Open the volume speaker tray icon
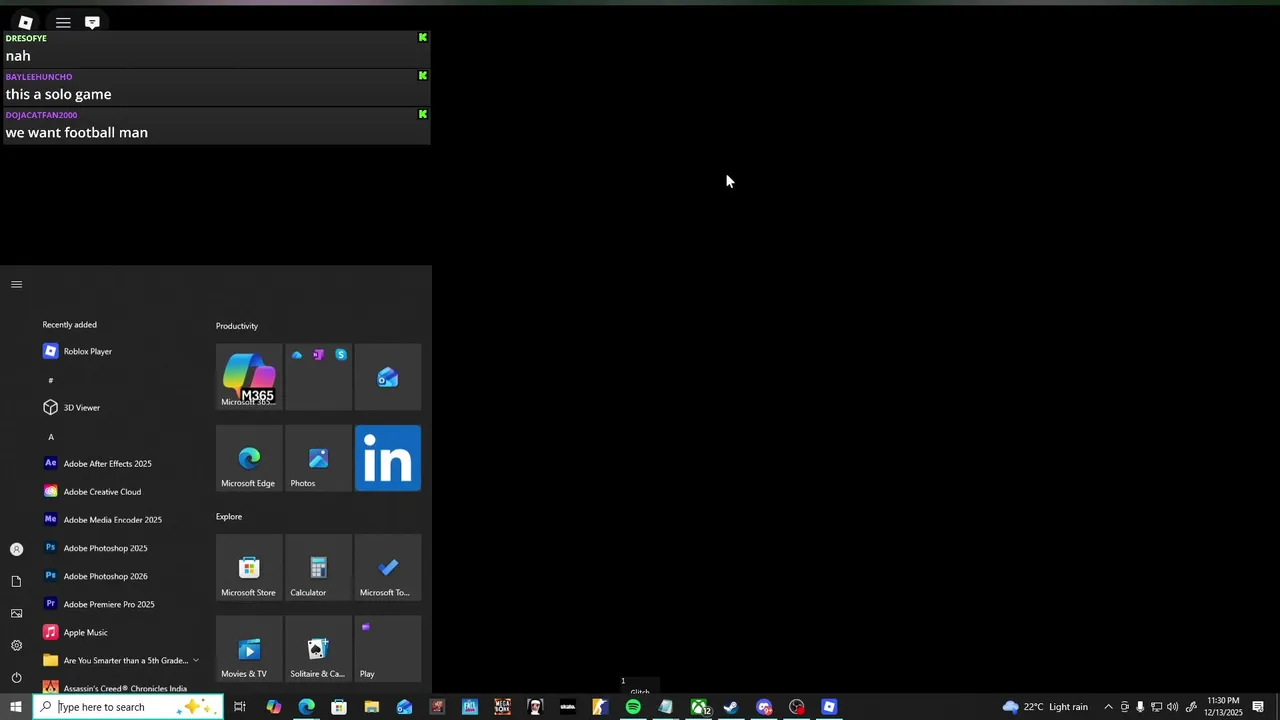1280x720 pixels. (1172, 707)
